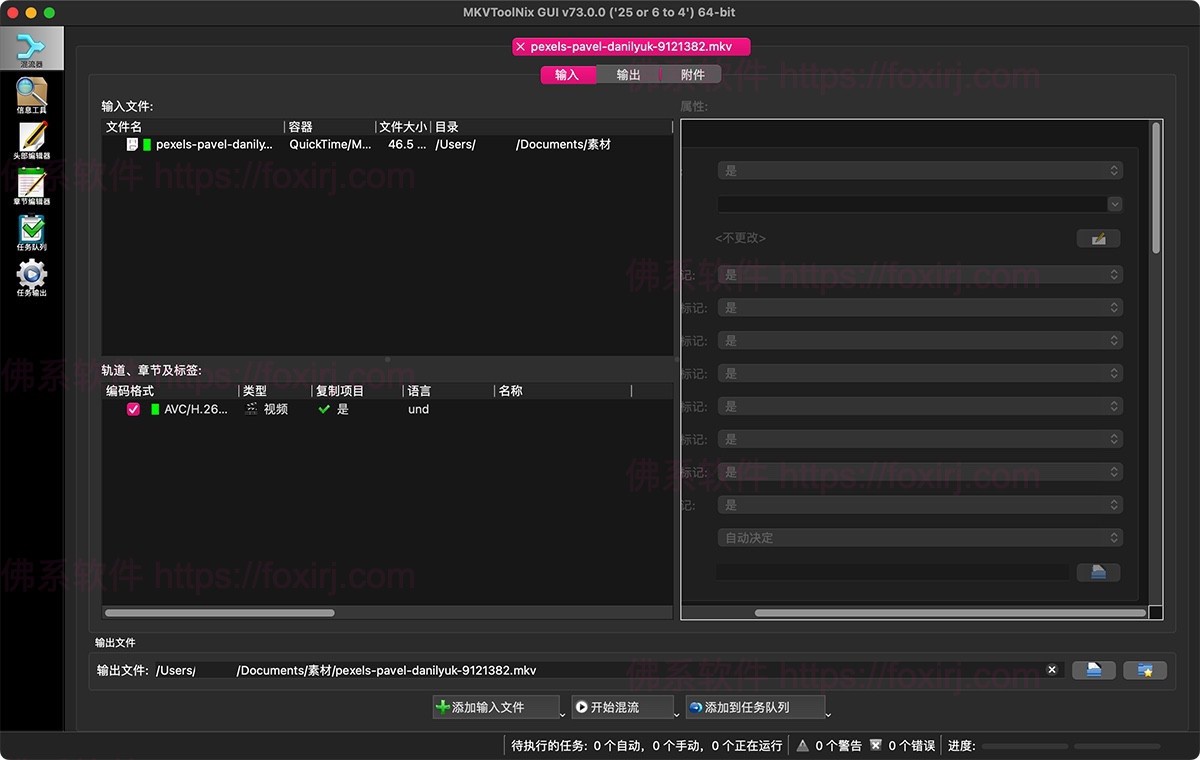Toggle the 复制项目 checkmark for the video track
Viewport: 1200px width, 760px height.
click(x=324, y=408)
